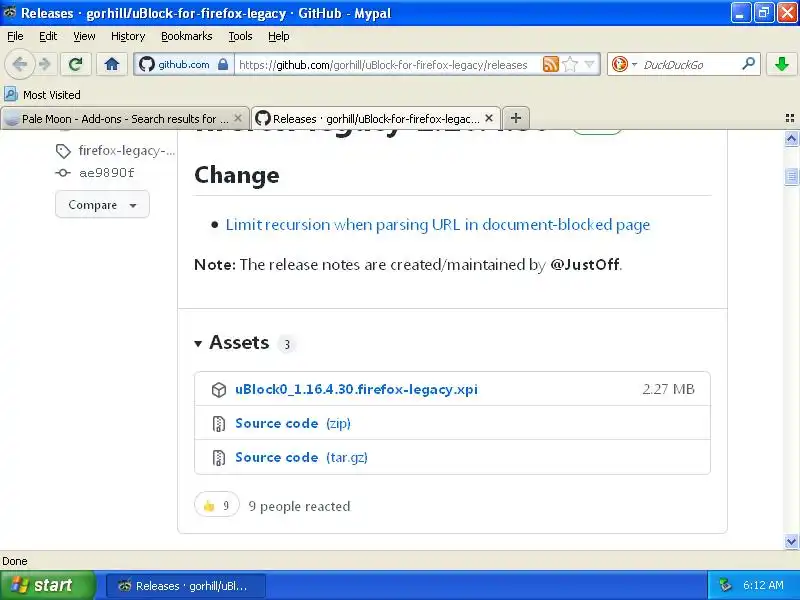Click the zip file icon
This screenshot has width=800, height=600.
tap(219, 423)
